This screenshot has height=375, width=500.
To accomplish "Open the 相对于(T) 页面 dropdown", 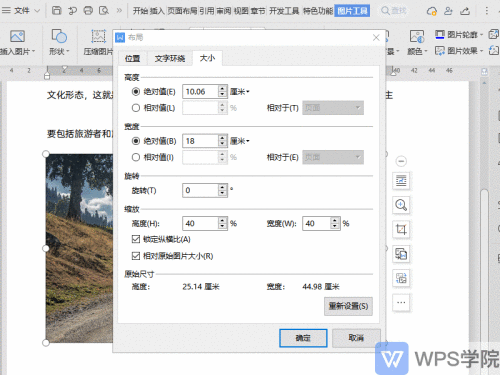I will point(333,108).
